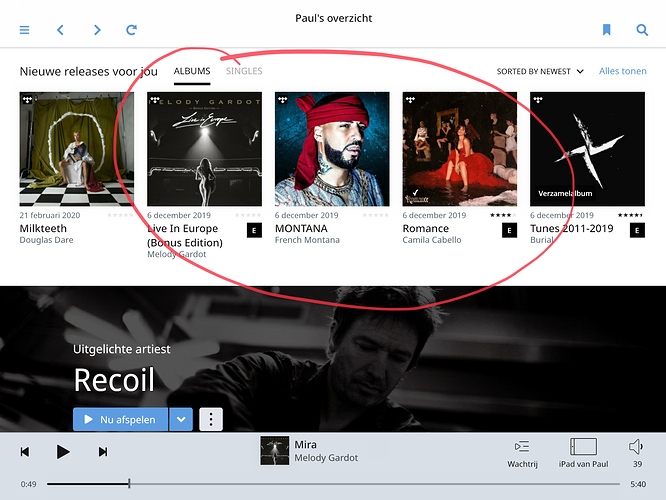
Task: Open the Sorted by Newest dropdown
Action: coord(540,71)
